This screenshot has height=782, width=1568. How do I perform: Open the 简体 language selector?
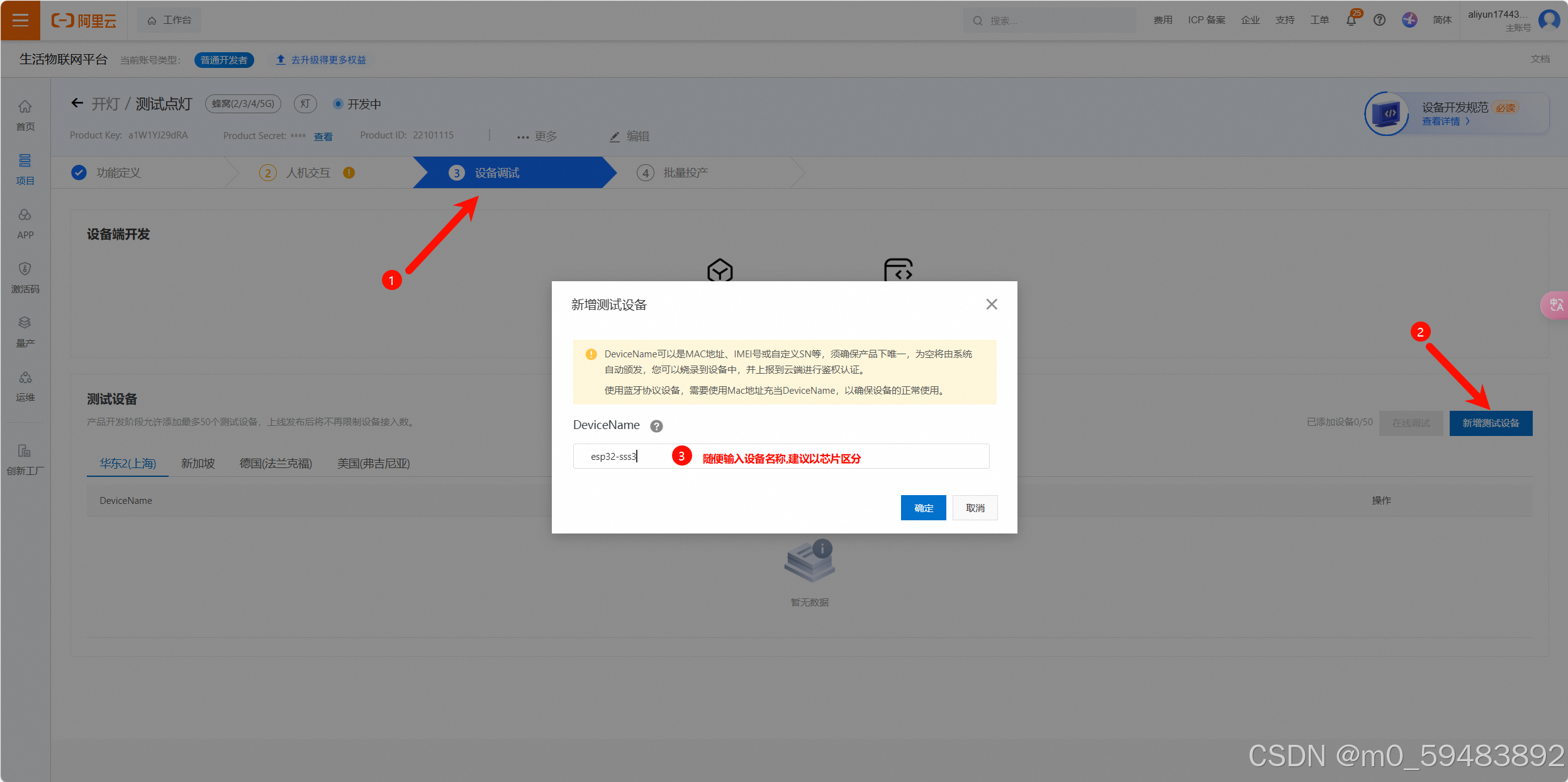coord(1442,20)
